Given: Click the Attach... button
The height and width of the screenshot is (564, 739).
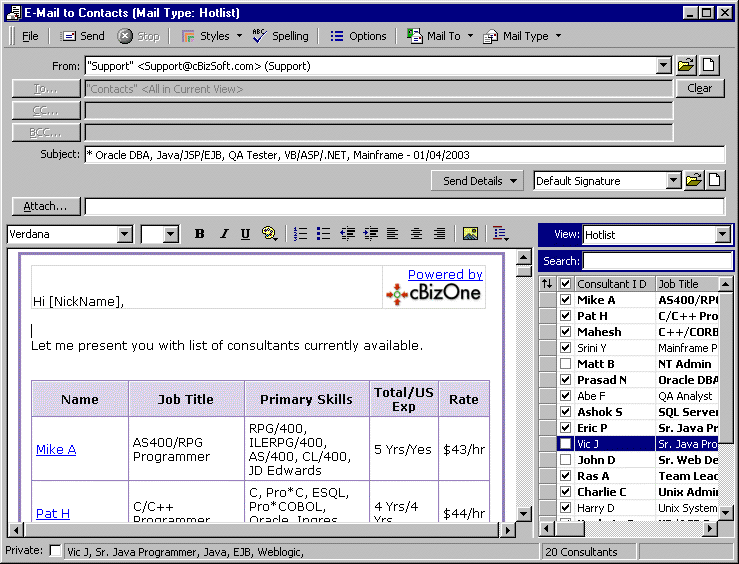Looking at the screenshot, I should [46, 206].
